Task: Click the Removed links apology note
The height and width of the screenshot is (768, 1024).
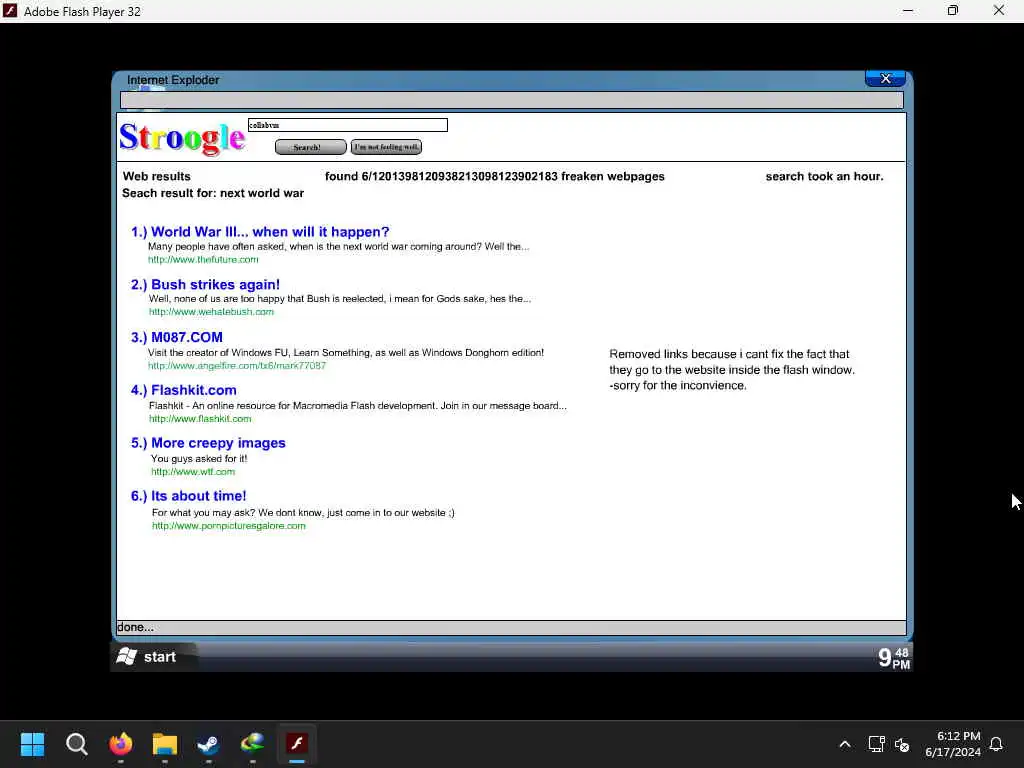Action: [732, 370]
